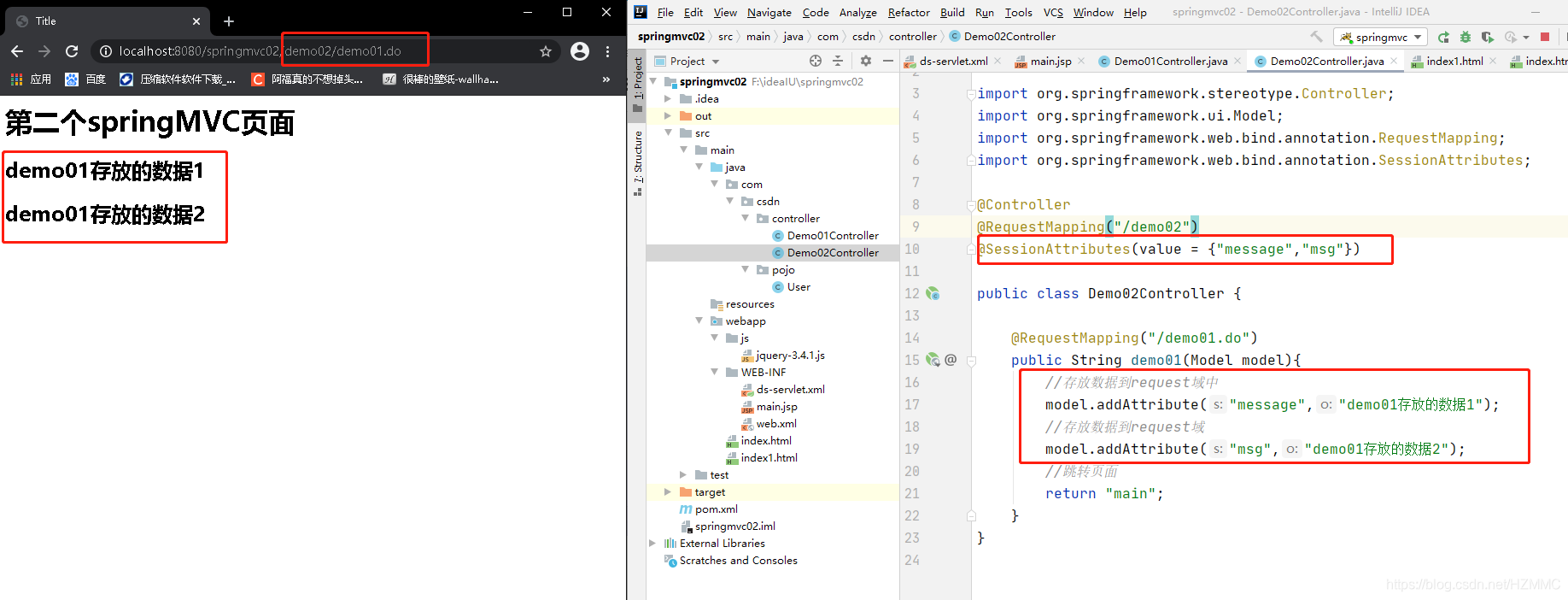Collapse the WEB-INF folder
Screen dimensions: 1568x600
pyautogui.click(x=714, y=373)
